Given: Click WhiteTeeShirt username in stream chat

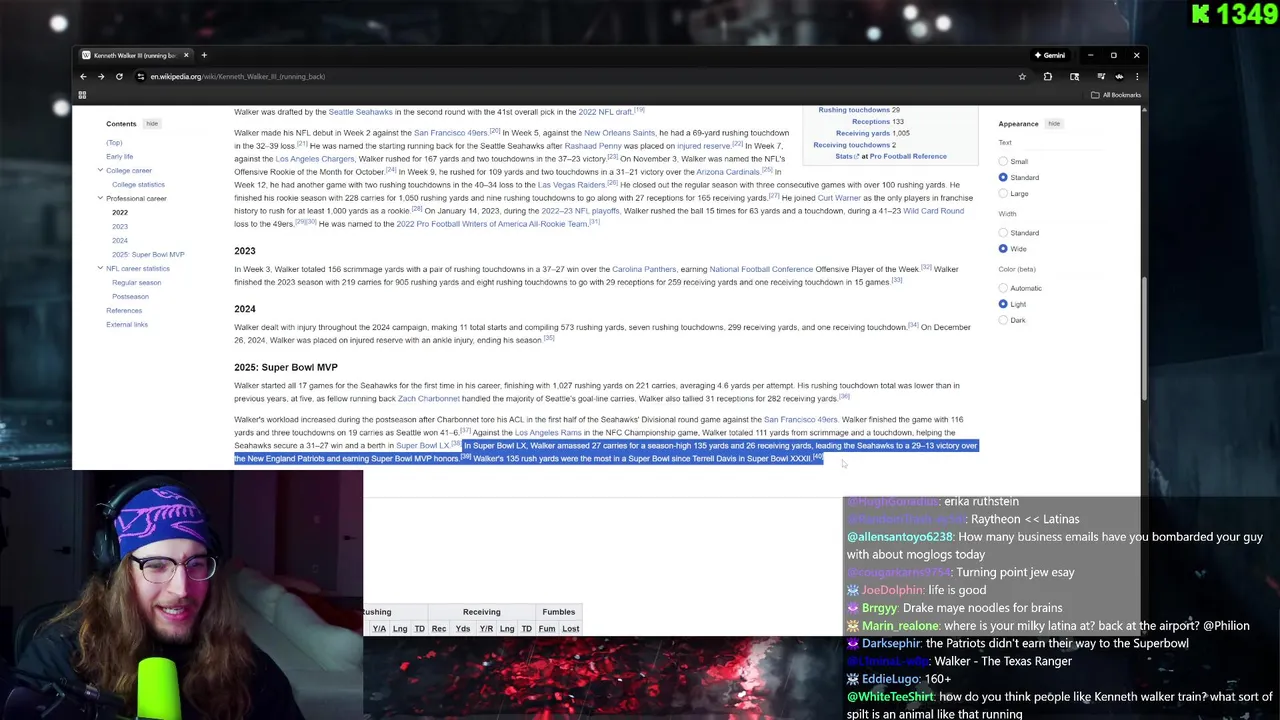Looking at the screenshot, I should (890, 697).
